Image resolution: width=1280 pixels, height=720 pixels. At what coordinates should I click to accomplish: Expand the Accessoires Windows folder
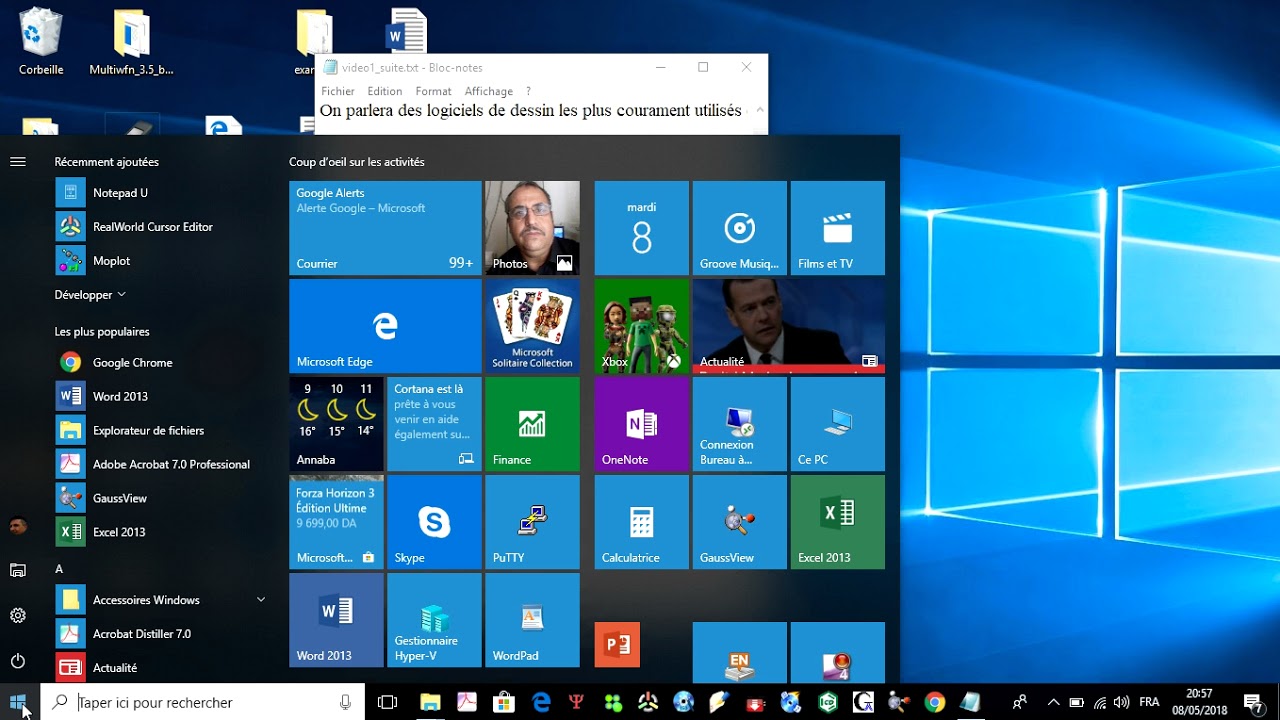point(160,600)
